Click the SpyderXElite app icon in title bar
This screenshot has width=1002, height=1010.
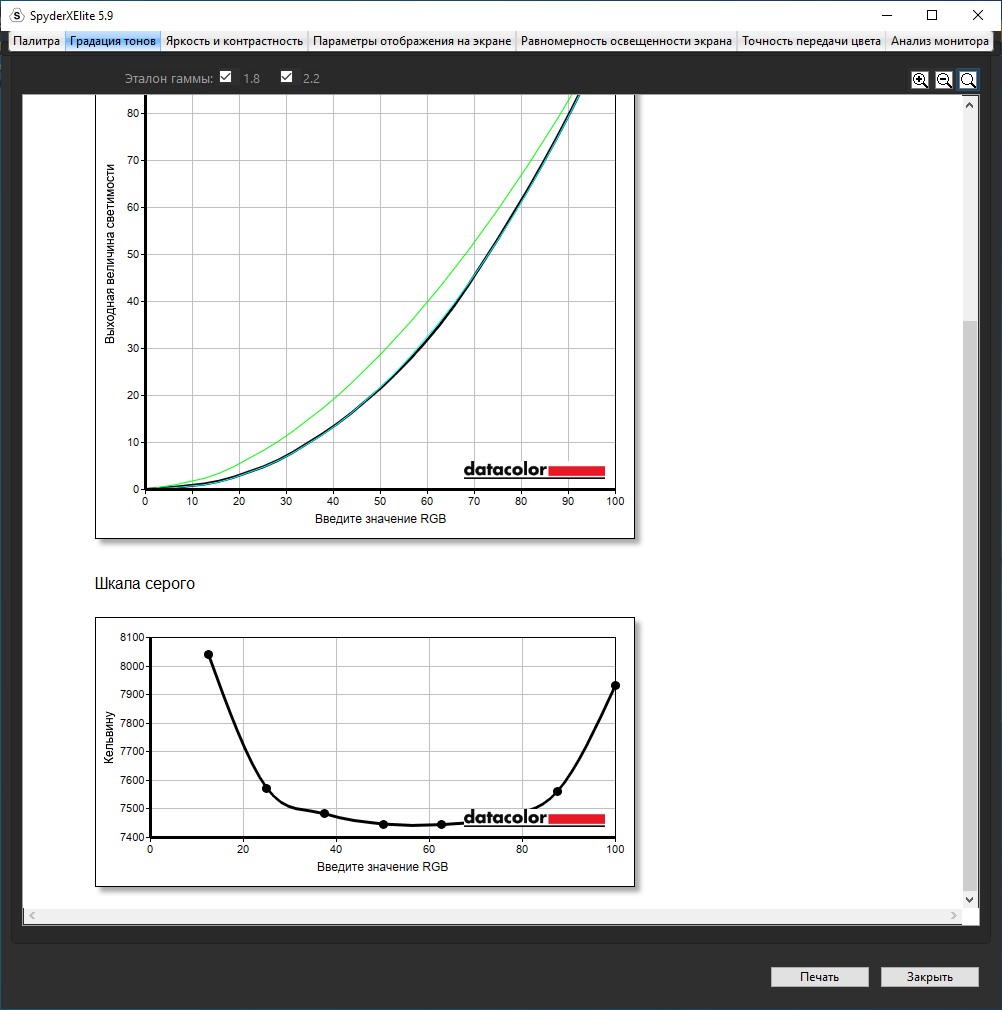pos(17,15)
